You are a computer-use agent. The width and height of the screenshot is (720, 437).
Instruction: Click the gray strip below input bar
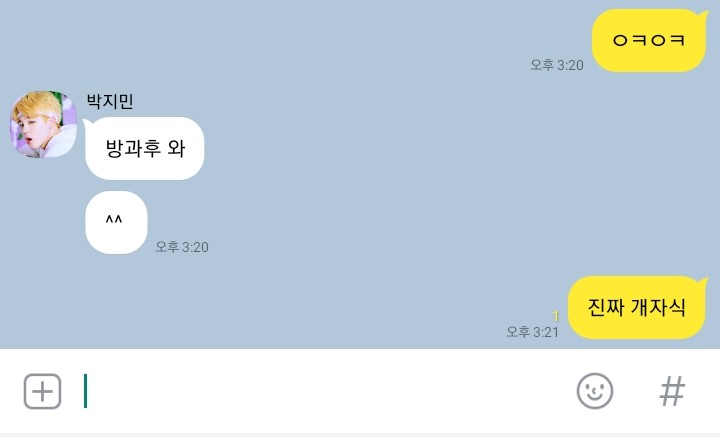click(x=360, y=435)
